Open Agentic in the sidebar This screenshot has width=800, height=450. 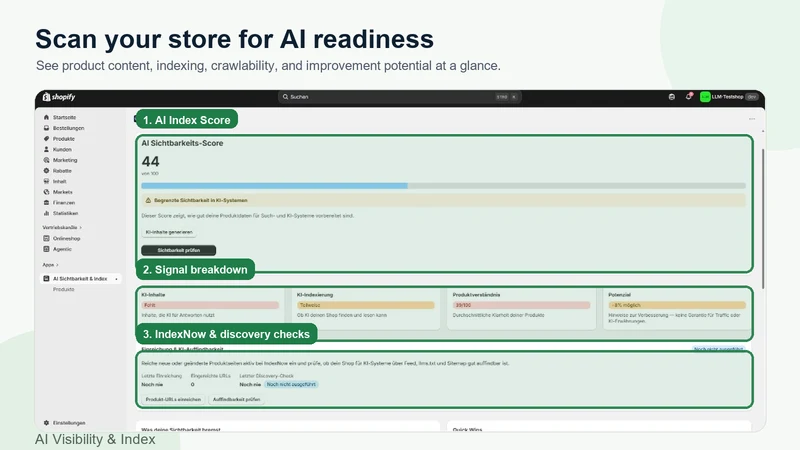click(62, 249)
